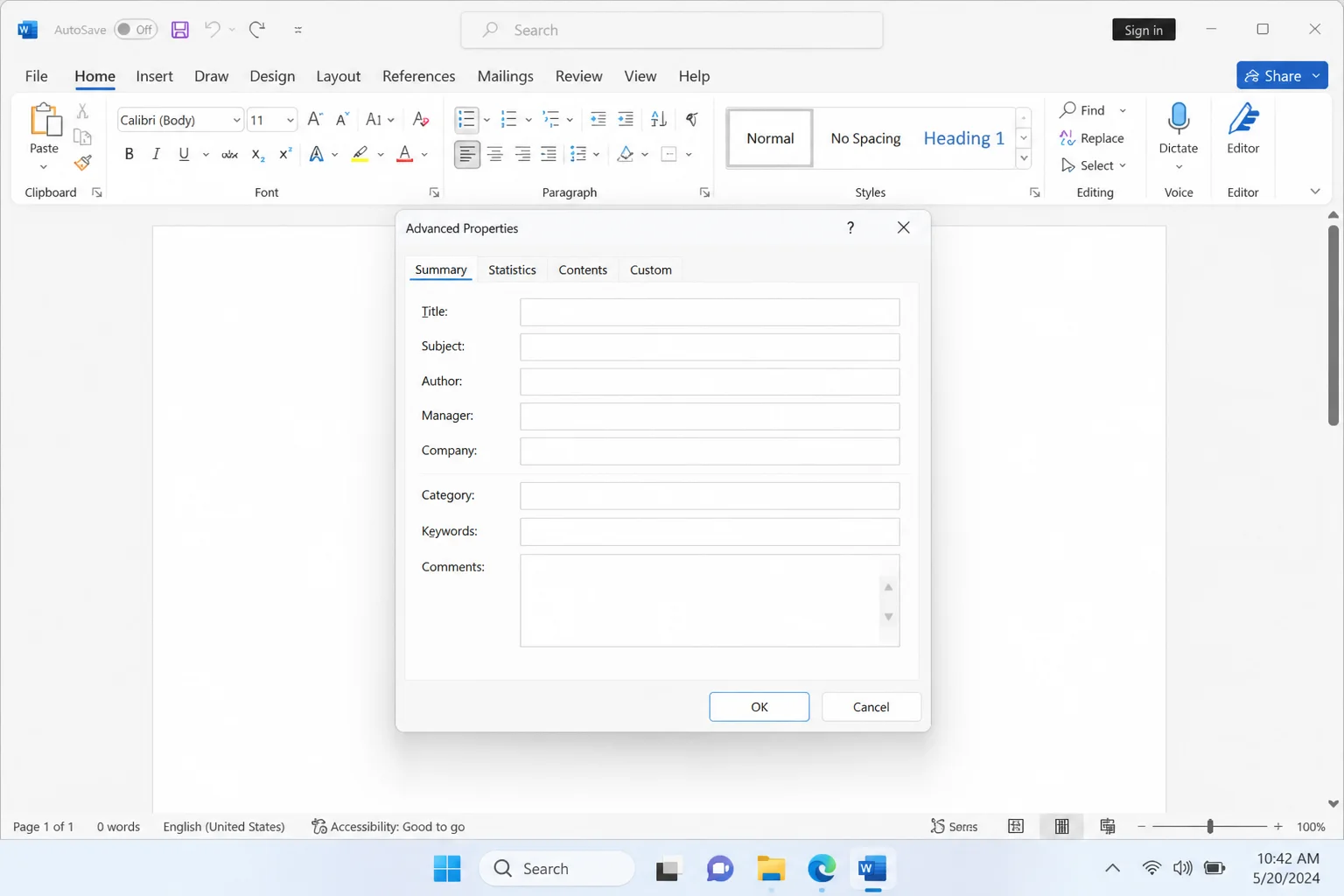Redo the last action
1344x896 pixels.
[257, 30]
